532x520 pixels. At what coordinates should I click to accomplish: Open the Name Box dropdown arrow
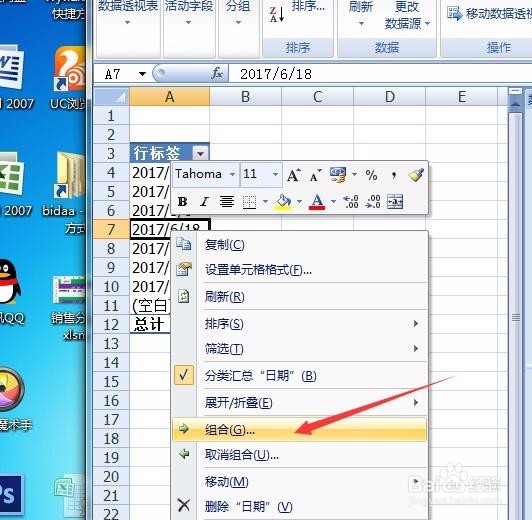click(x=142, y=74)
